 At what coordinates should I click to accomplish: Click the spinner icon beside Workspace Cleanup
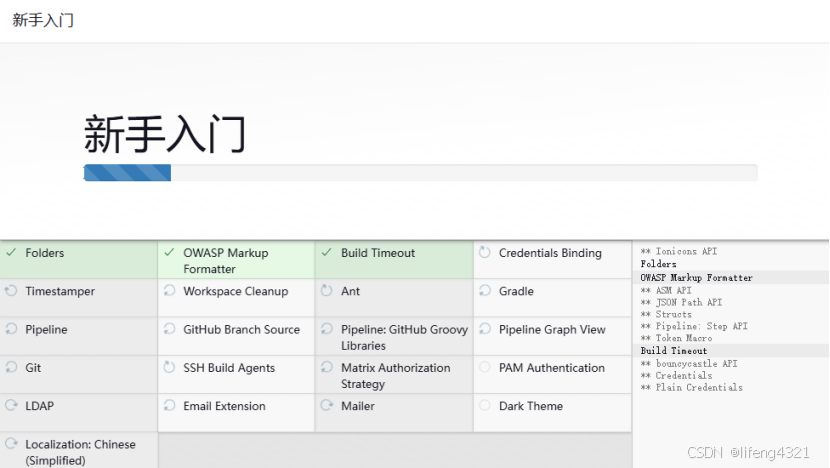click(x=169, y=291)
